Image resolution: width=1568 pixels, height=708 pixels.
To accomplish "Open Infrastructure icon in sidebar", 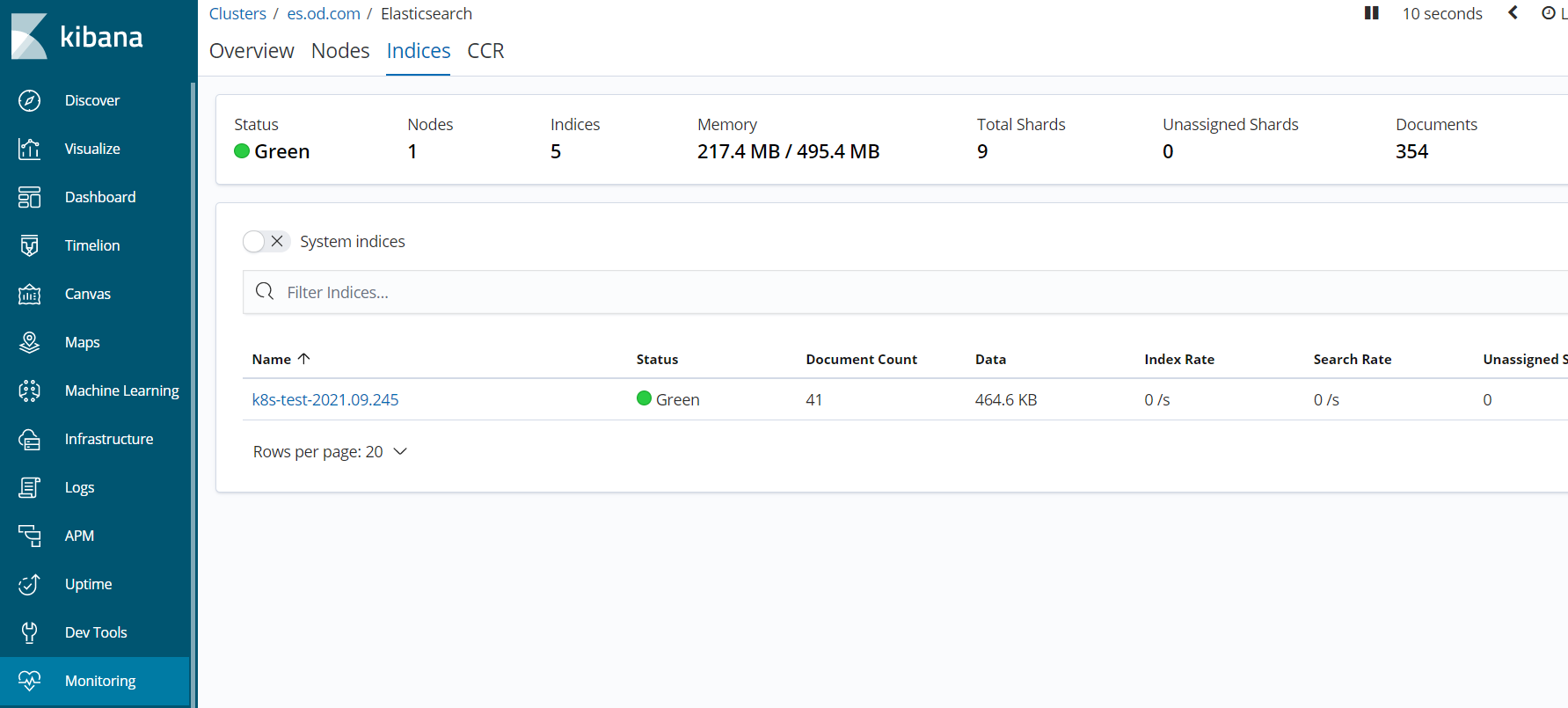I will click(x=29, y=439).
